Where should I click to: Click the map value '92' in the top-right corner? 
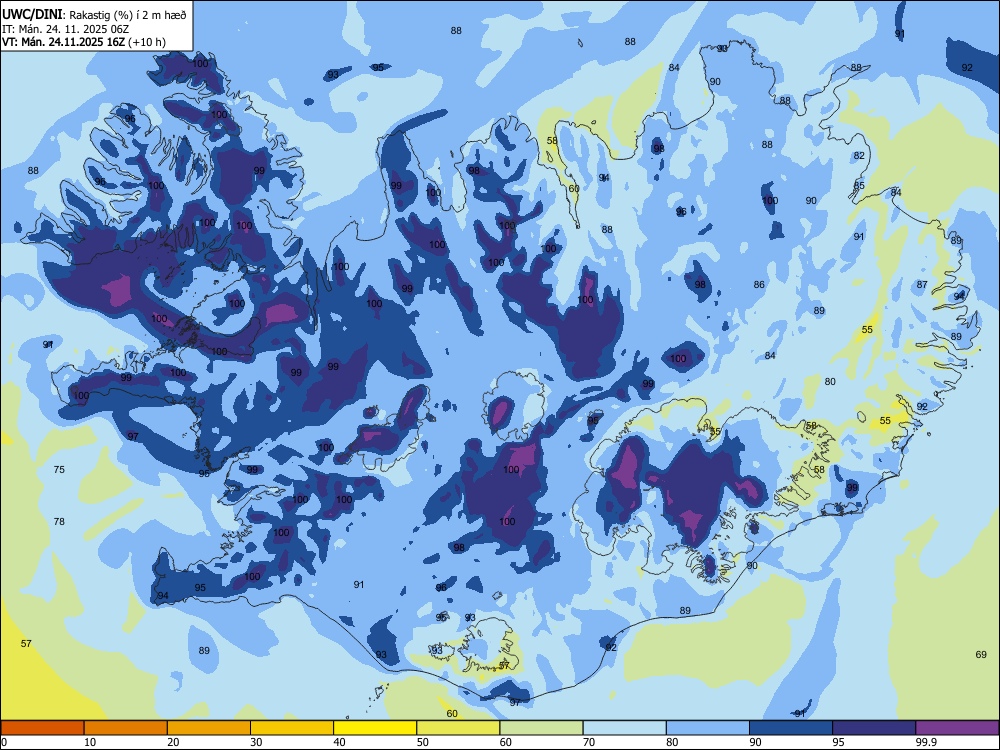(967, 68)
